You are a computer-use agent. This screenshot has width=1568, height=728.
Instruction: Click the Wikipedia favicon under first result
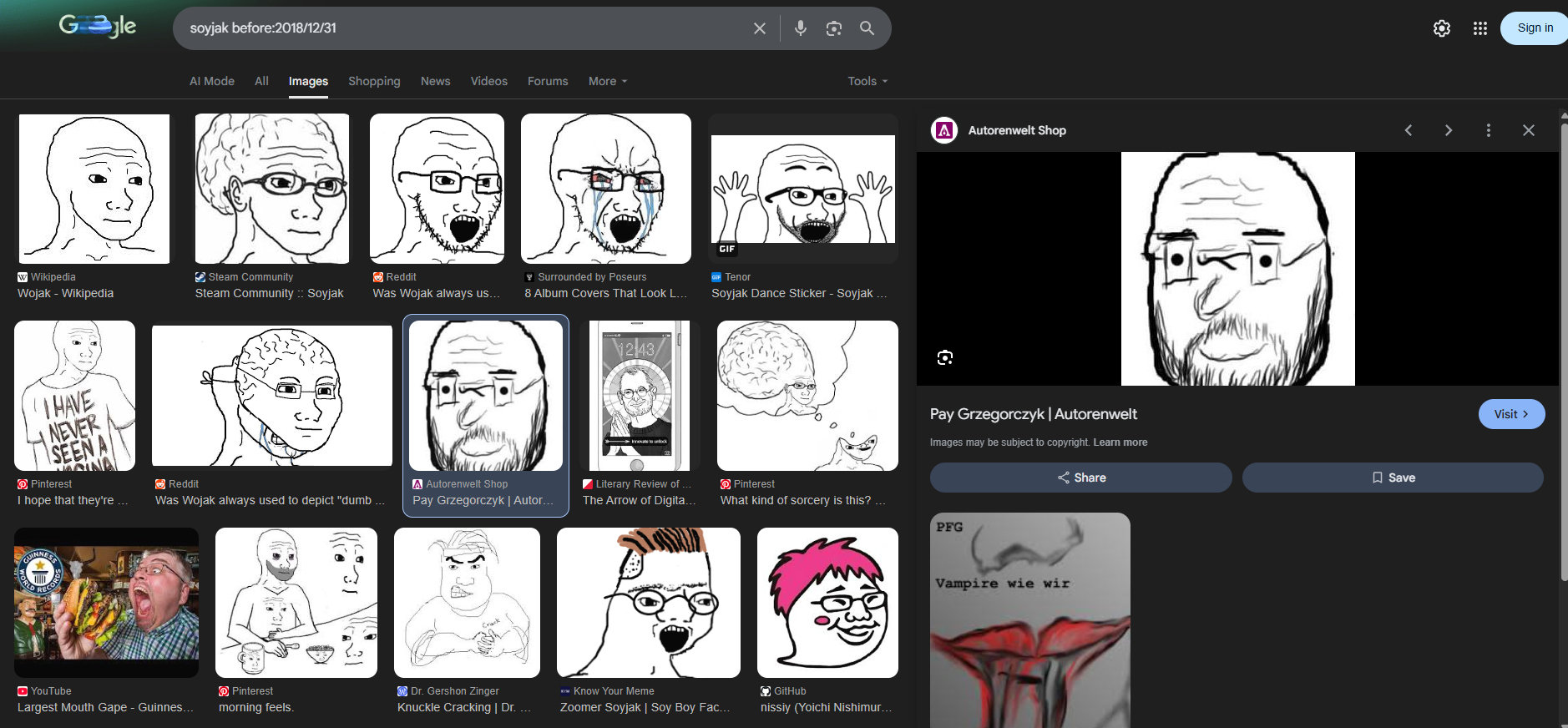23,277
